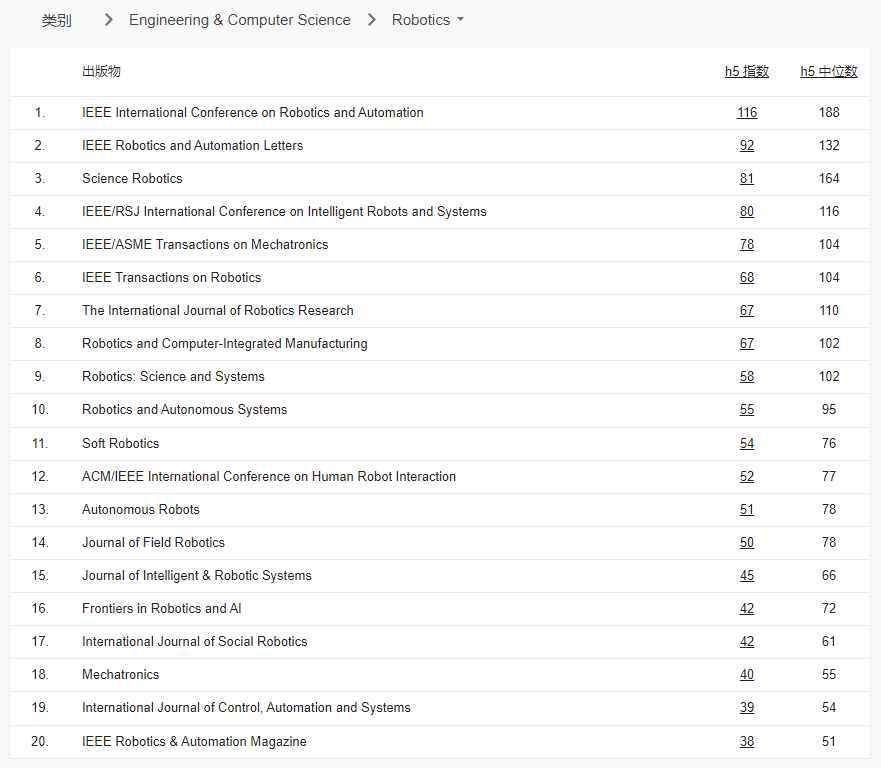Image resolution: width=881 pixels, height=768 pixels.
Task: View h5-index for IEEE Robotics & Automation Magazine
Action: 746,741
